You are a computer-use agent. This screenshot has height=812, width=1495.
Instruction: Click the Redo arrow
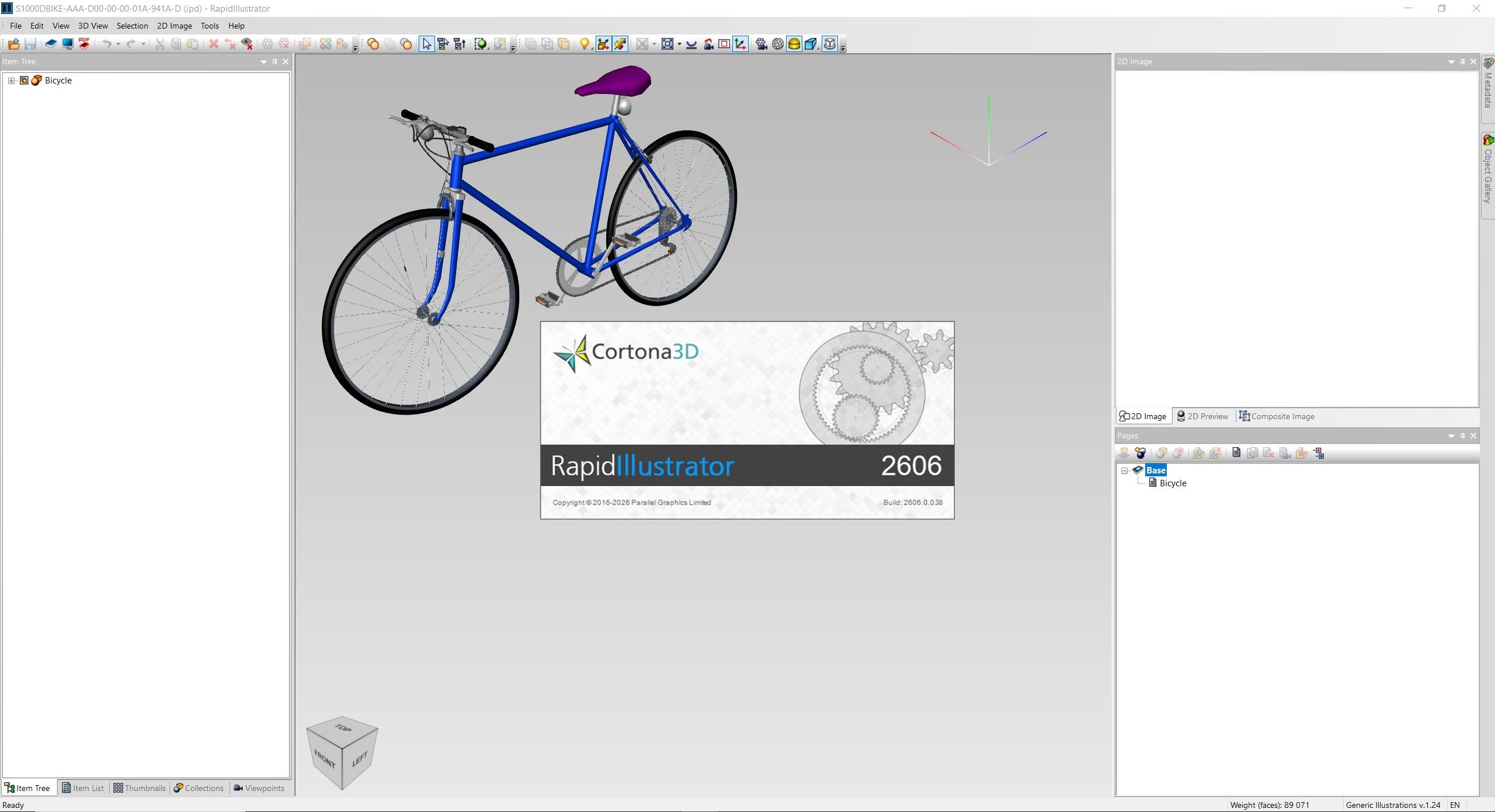pyautogui.click(x=131, y=44)
